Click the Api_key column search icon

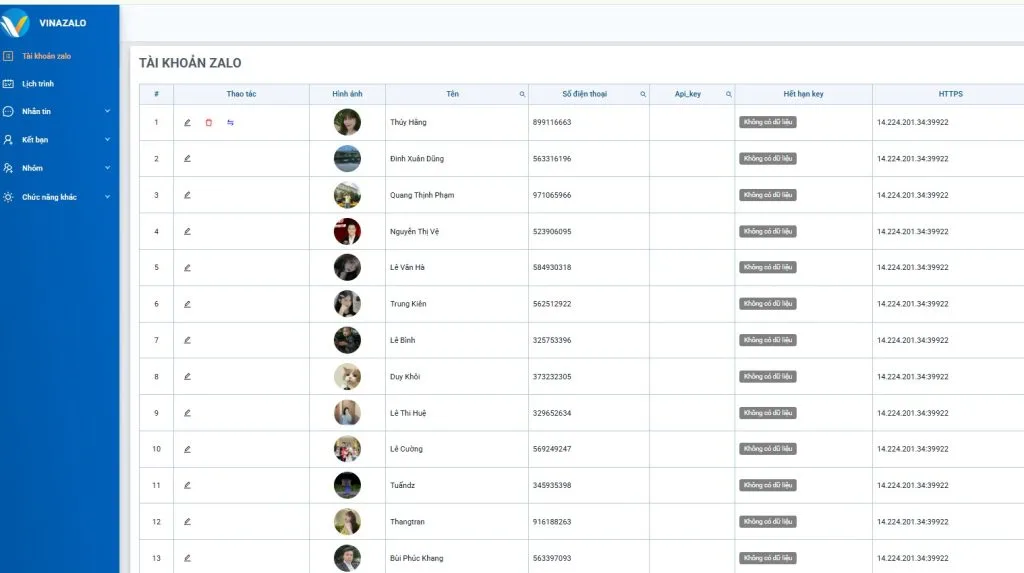coord(728,94)
